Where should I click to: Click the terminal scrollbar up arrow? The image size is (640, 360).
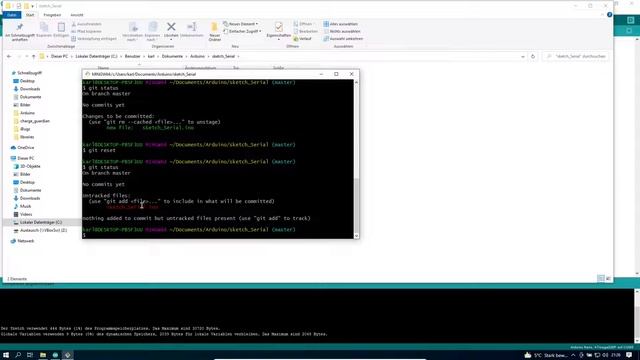356,82
